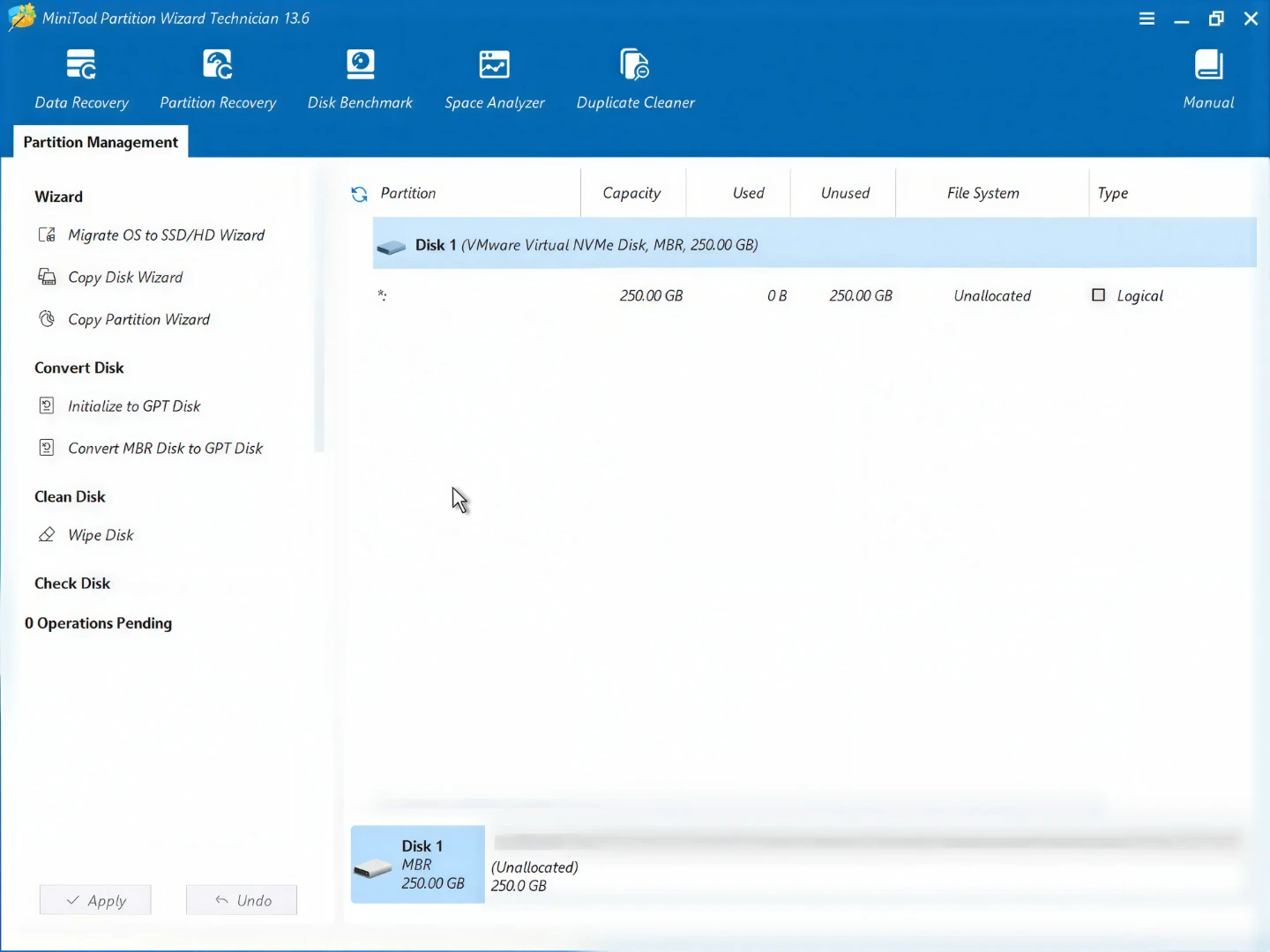Select Disk 1 MBR tile in disk map
The width and height of the screenshot is (1270, 952).
coord(418,864)
